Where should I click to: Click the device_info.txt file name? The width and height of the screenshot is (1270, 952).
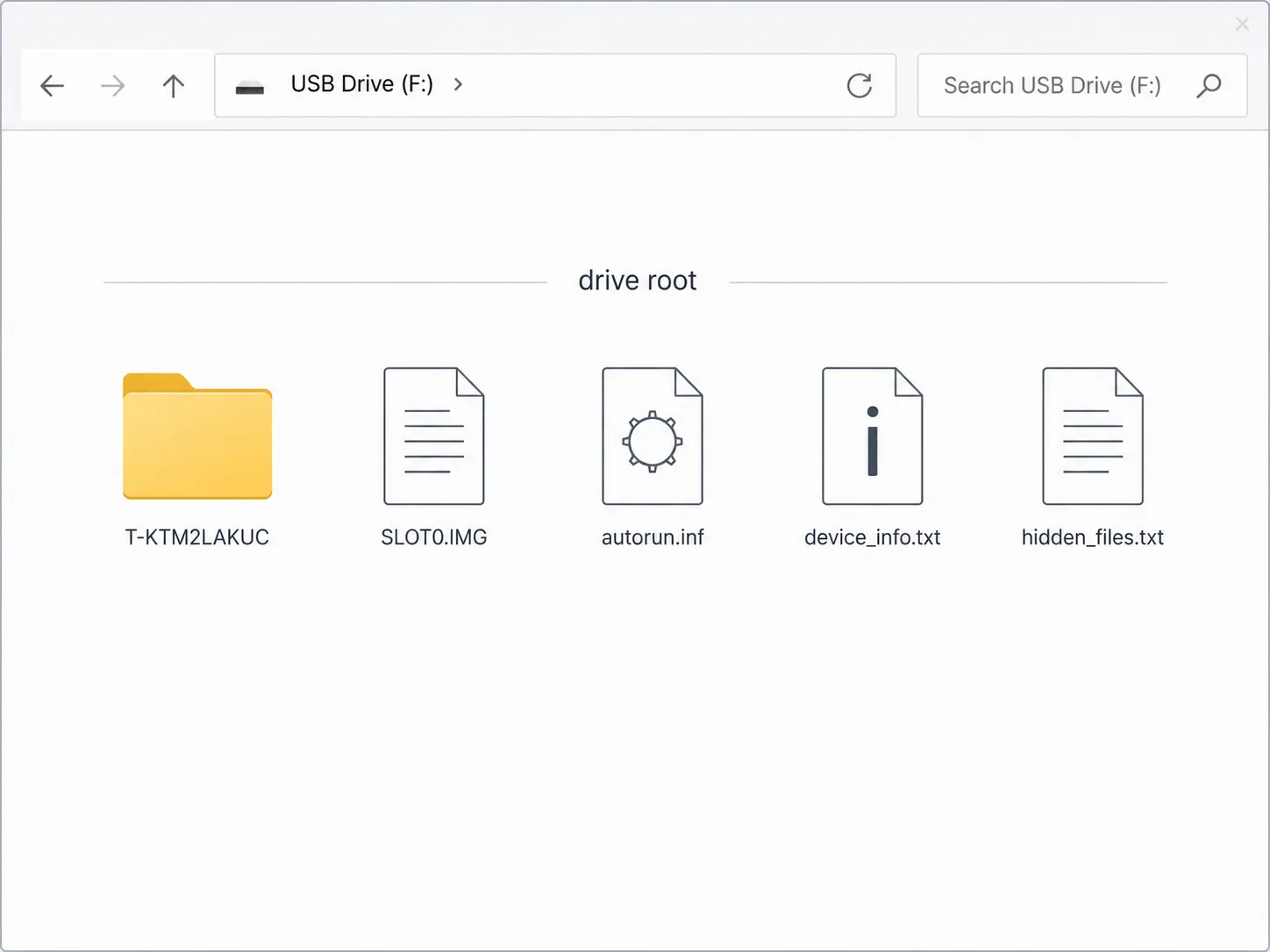click(x=873, y=537)
